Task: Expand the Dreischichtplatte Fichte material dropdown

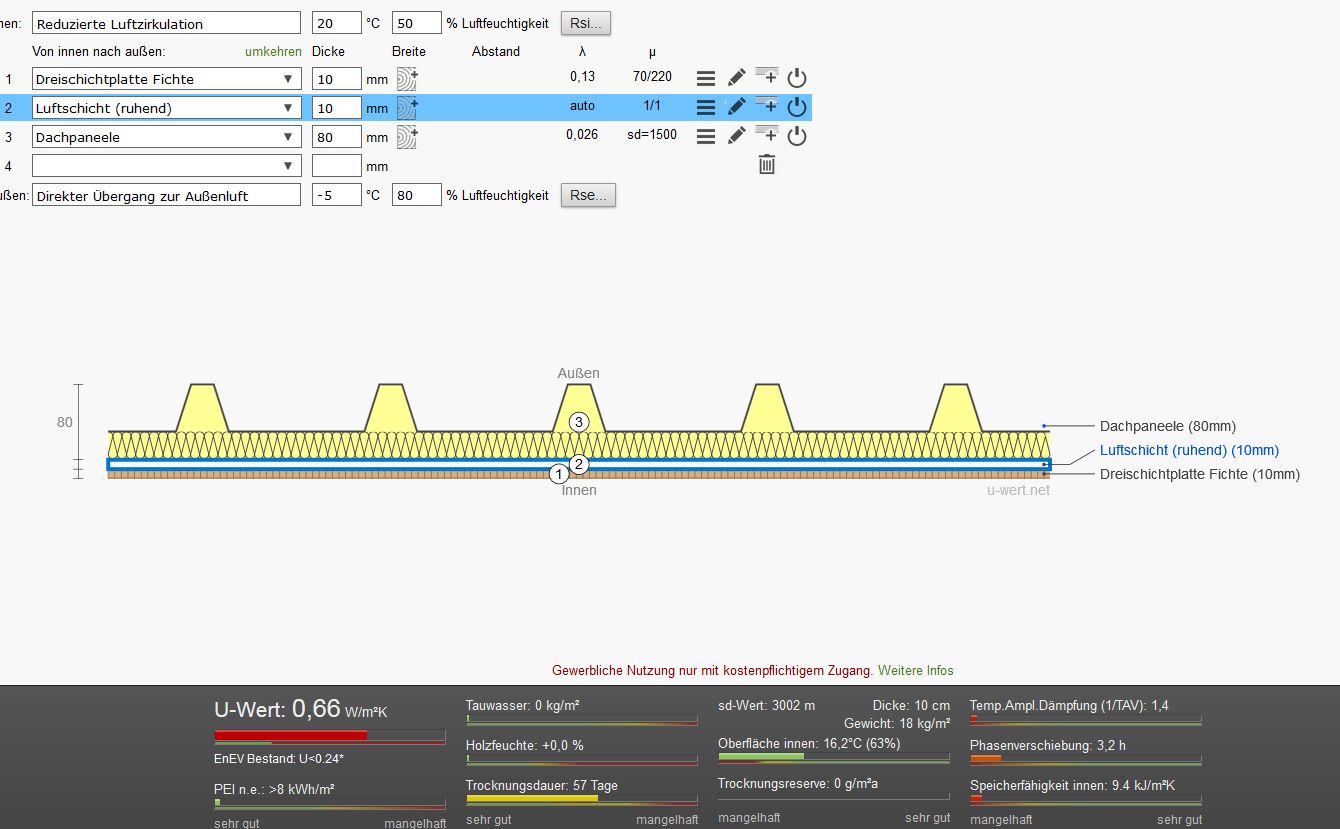Action: (287, 79)
